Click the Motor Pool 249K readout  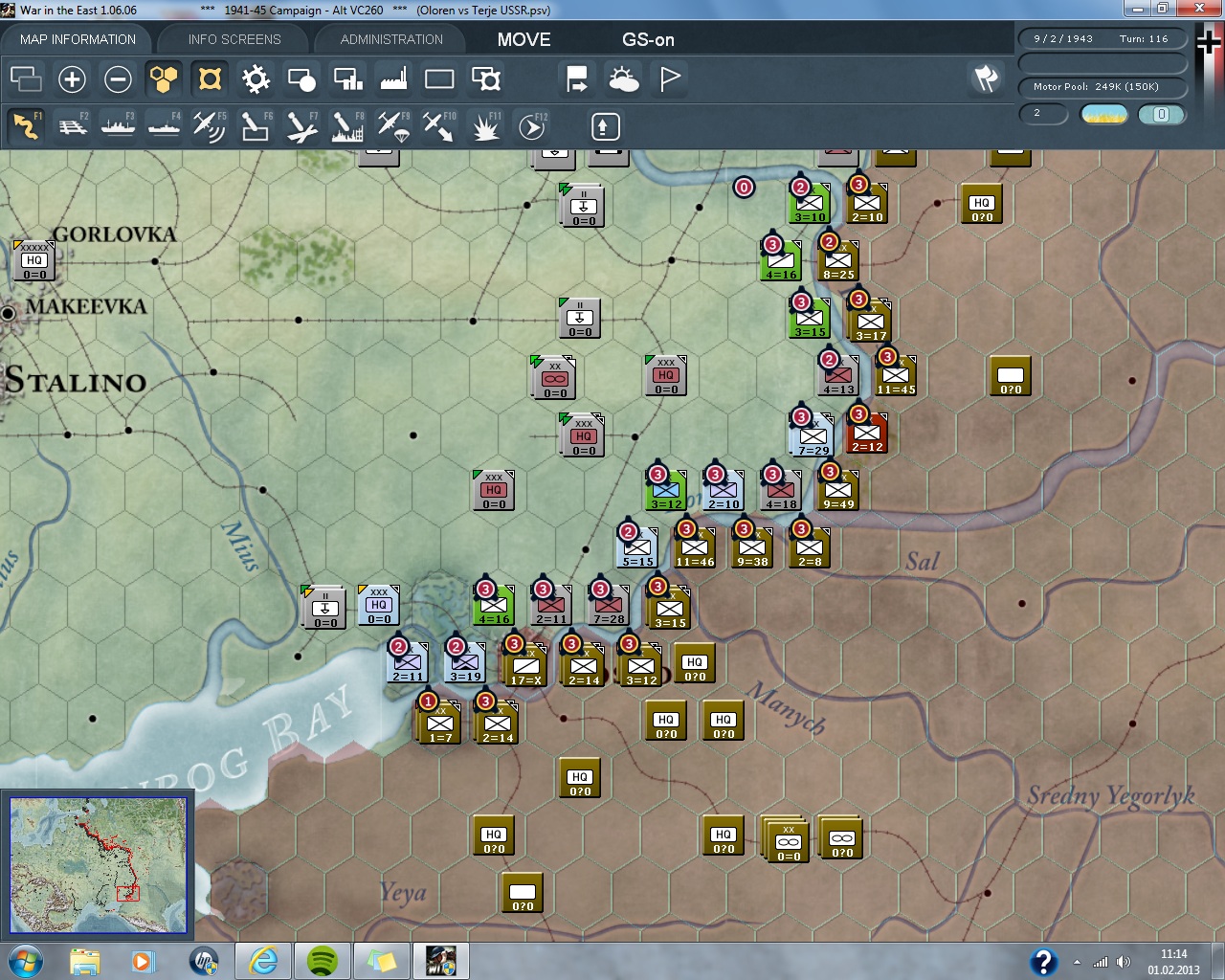click(x=1102, y=87)
